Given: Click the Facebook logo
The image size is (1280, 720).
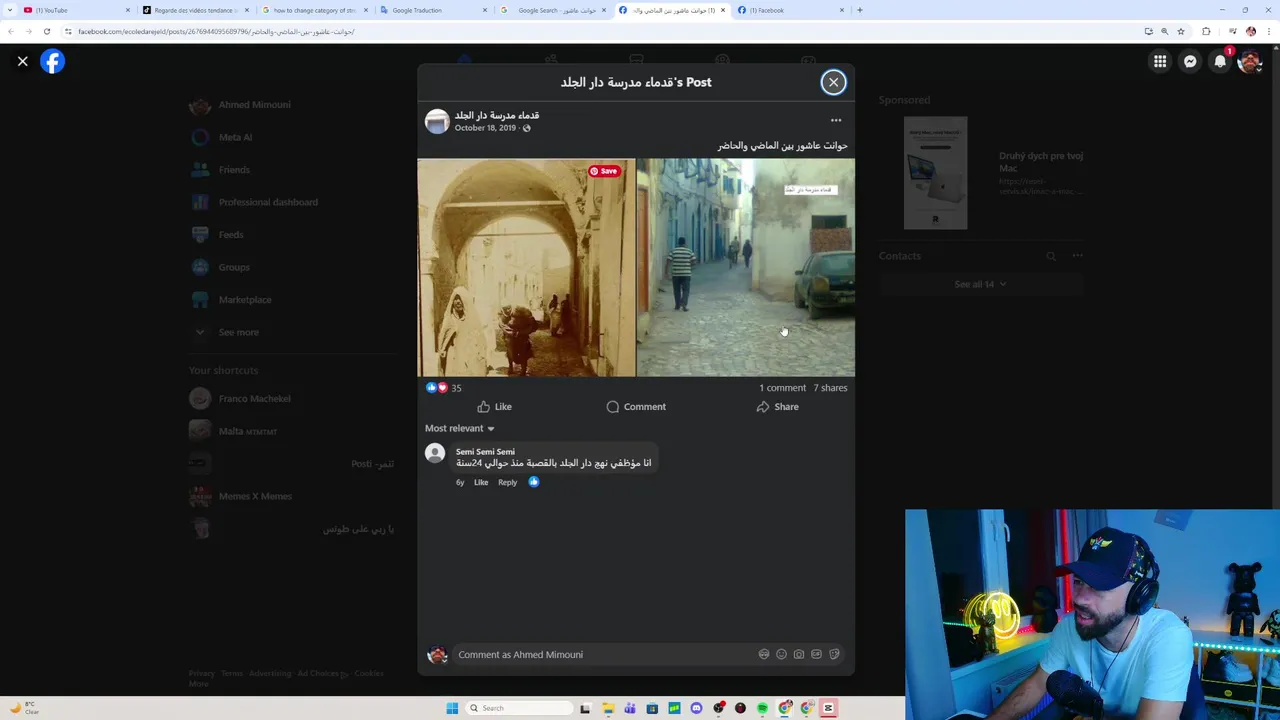Looking at the screenshot, I should point(52,61).
